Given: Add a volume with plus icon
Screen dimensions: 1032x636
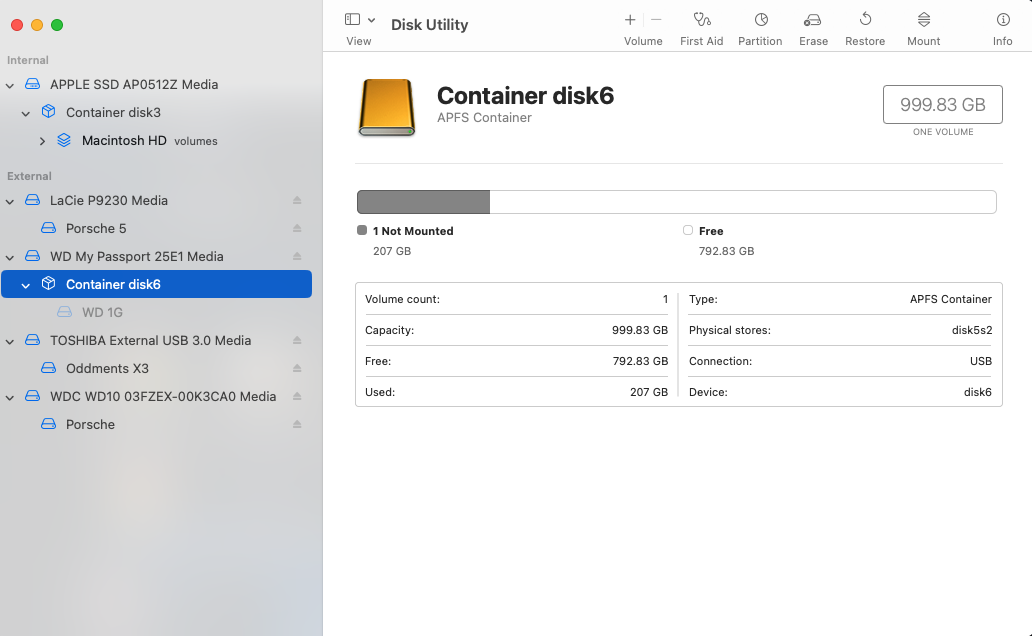Looking at the screenshot, I should [630, 20].
